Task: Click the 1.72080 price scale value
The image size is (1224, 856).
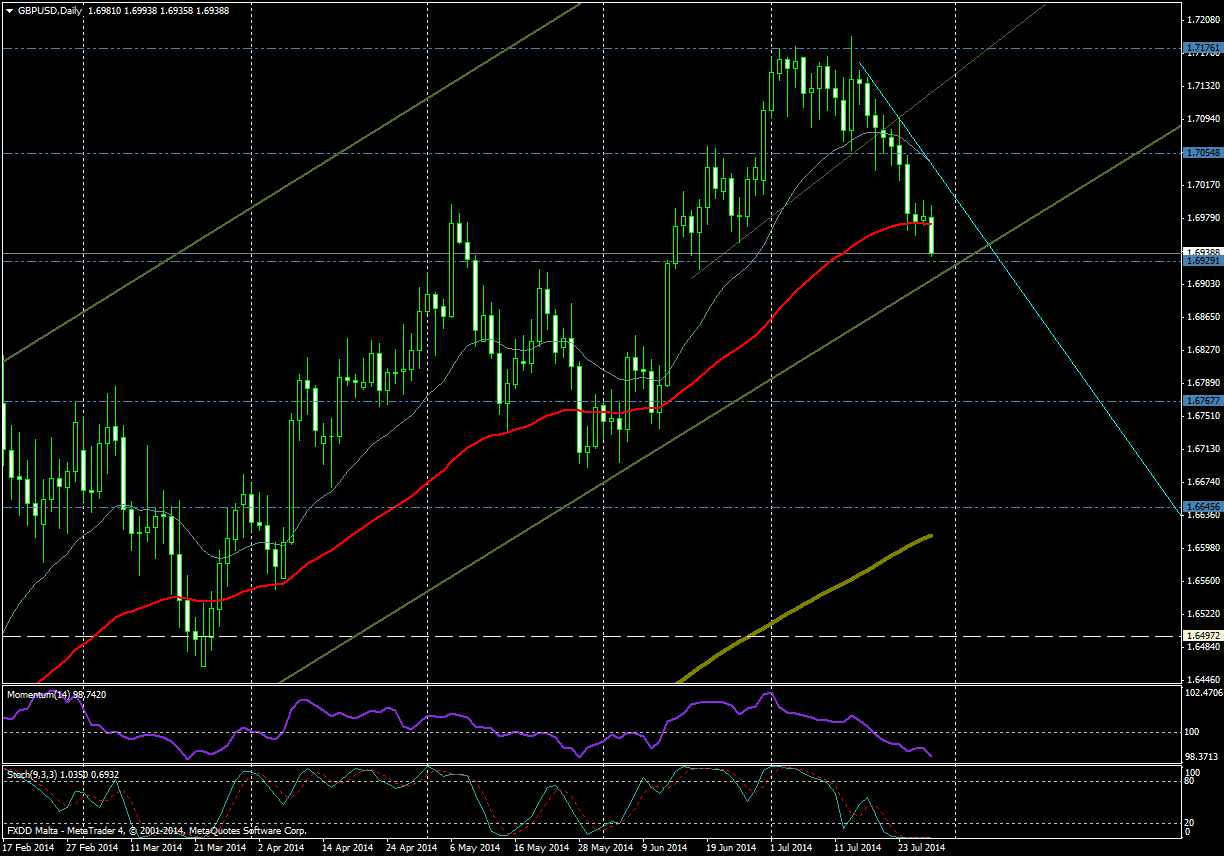Action: tap(1202, 20)
